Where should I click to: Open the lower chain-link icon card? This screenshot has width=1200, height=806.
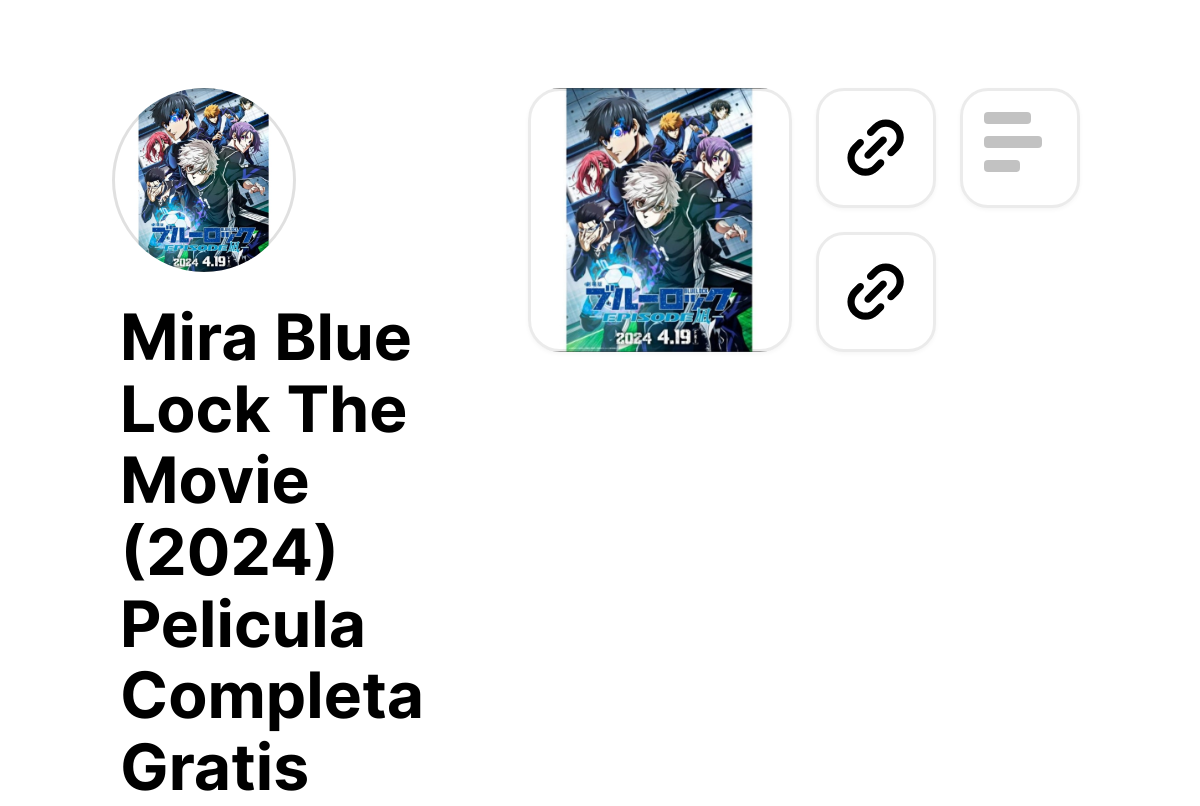coord(876,292)
